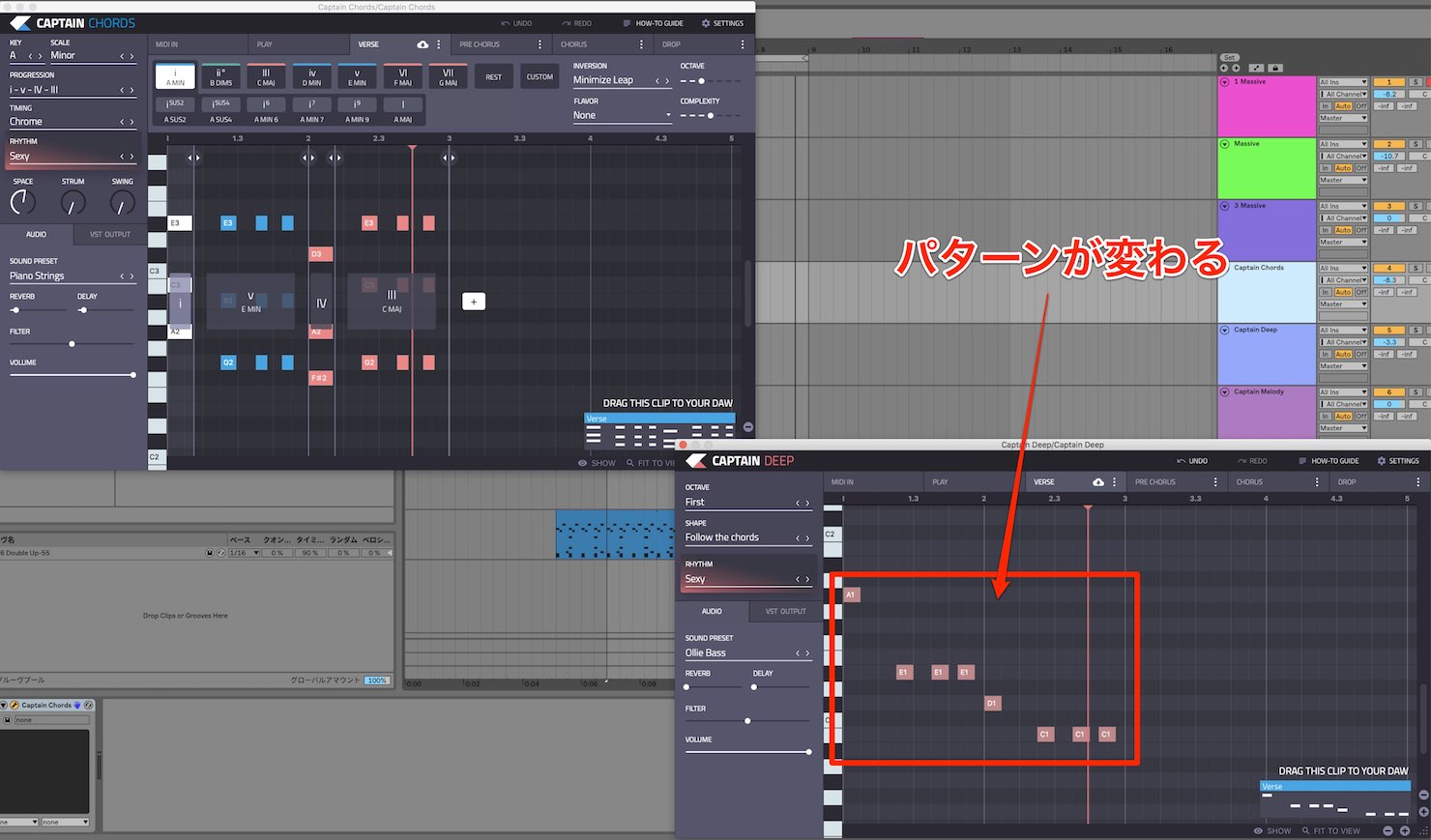Collapse the Captain Deep track fold arrow
1431x840 pixels.
tap(1225, 330)
